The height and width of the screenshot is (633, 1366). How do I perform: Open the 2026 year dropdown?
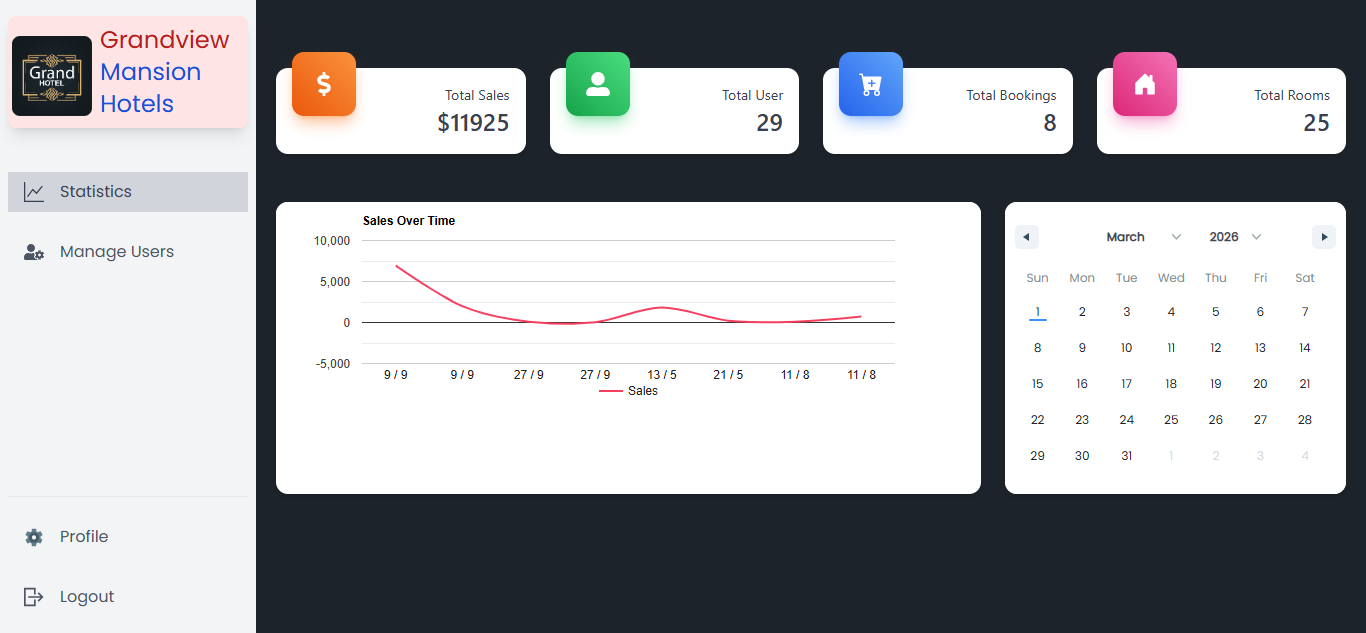tap(1235, 237)
